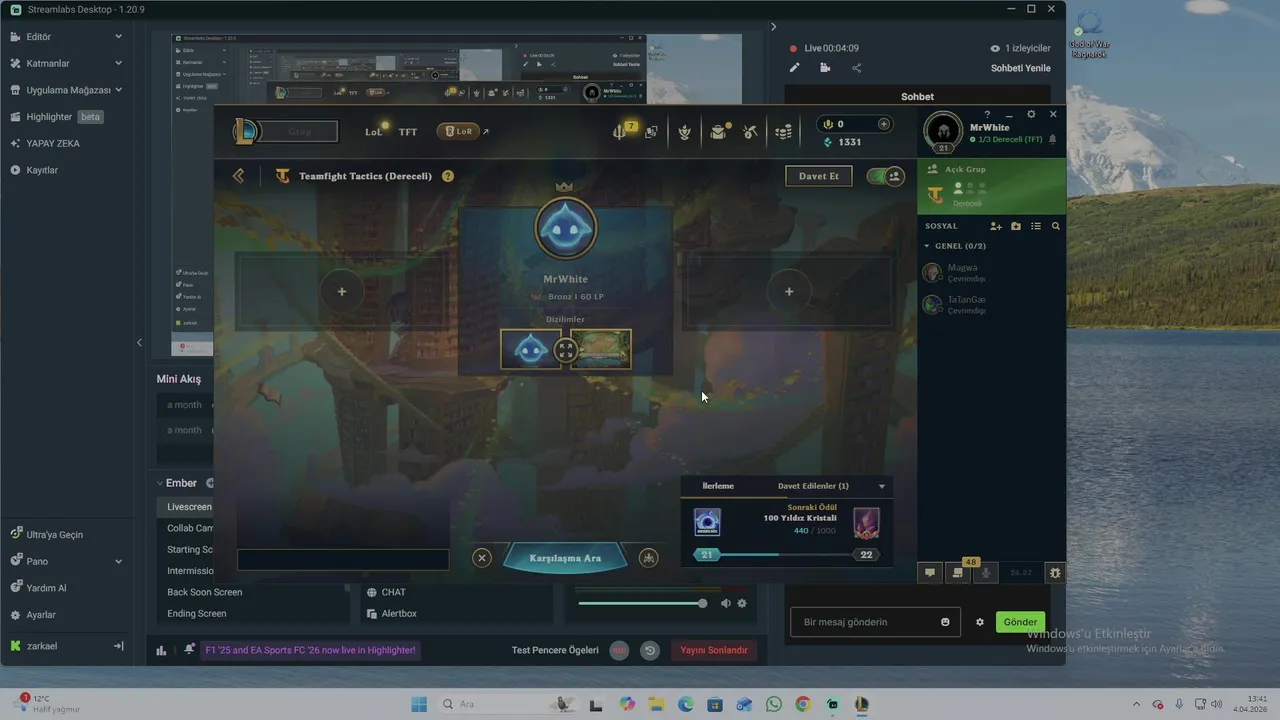
Task: Switch to the TFT tab in League client
Action: point(408,132)
